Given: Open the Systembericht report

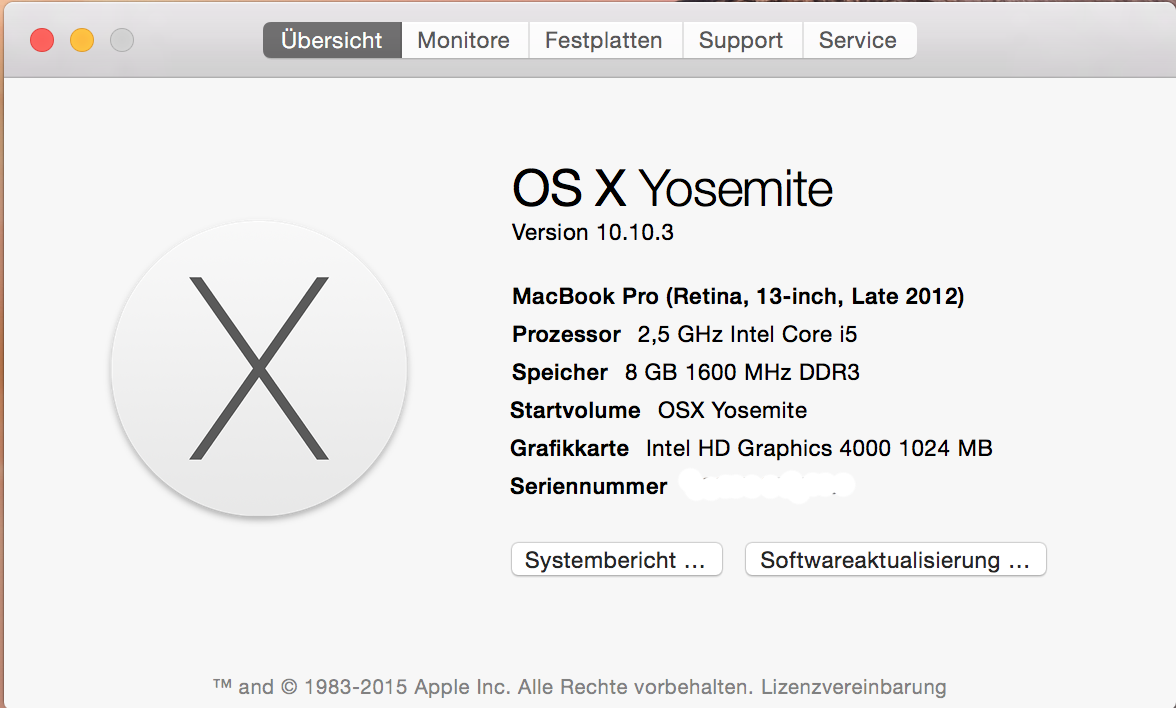Looking at the screenshot, I should 616,560.
